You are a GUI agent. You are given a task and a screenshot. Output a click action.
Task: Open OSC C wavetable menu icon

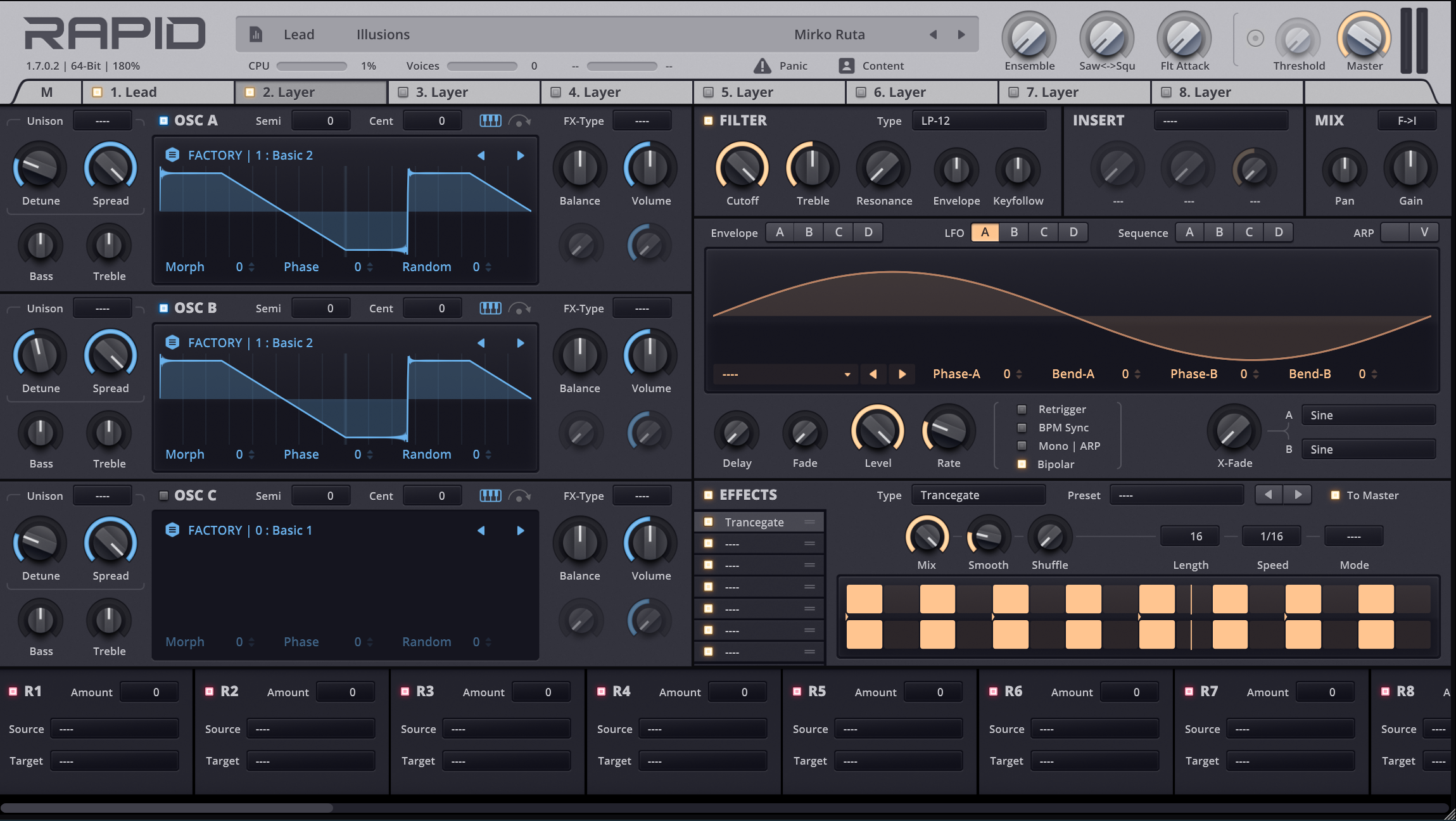click(x=172, y=530)
